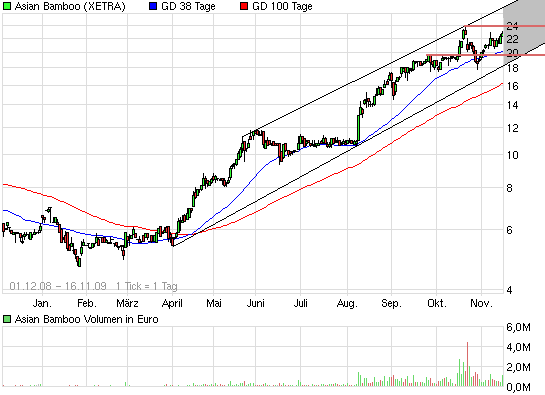Click the 'Feb.' month axis label
The width and height of the screenshot is (545, 395).
pyautogui.click(x=87, y=303)
